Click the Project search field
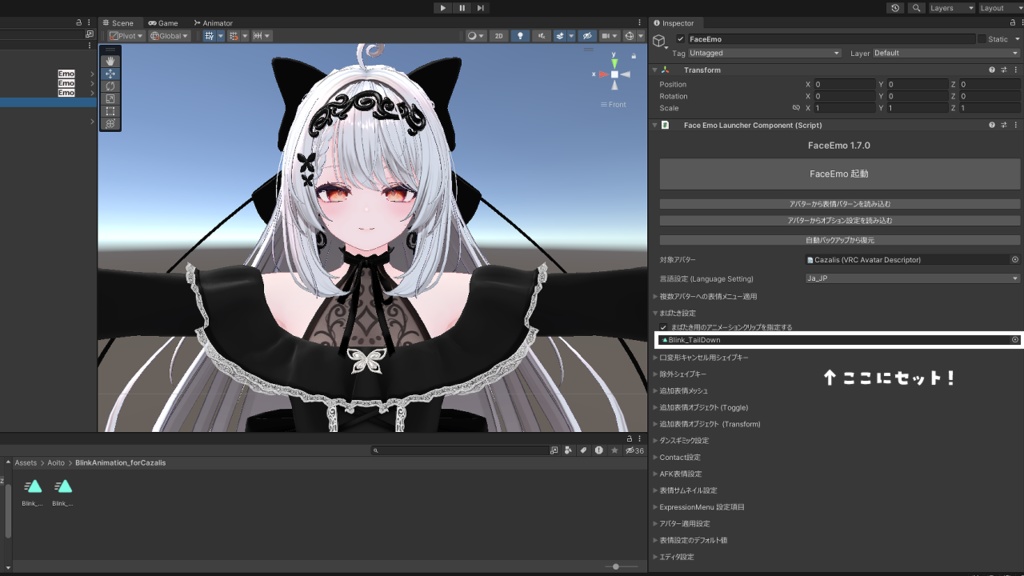1024x576 pixels. coord(460,450)
